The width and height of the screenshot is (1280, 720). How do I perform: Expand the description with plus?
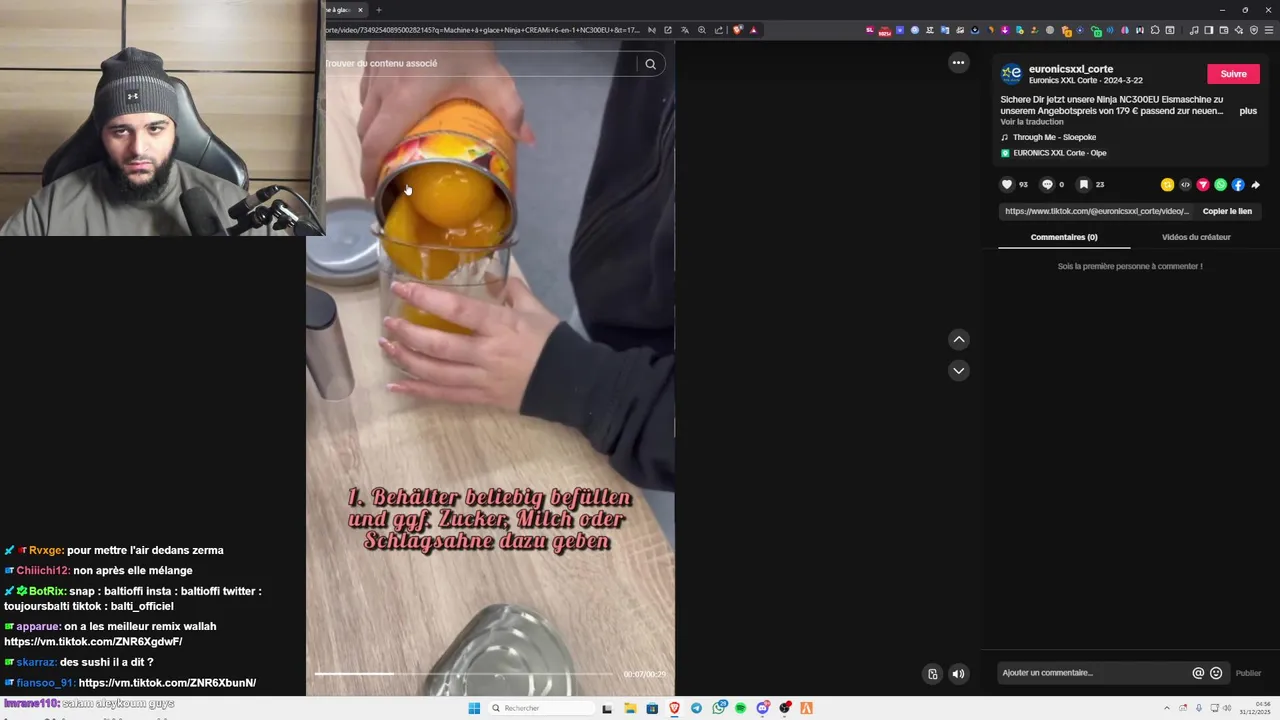coord(1248,111)
